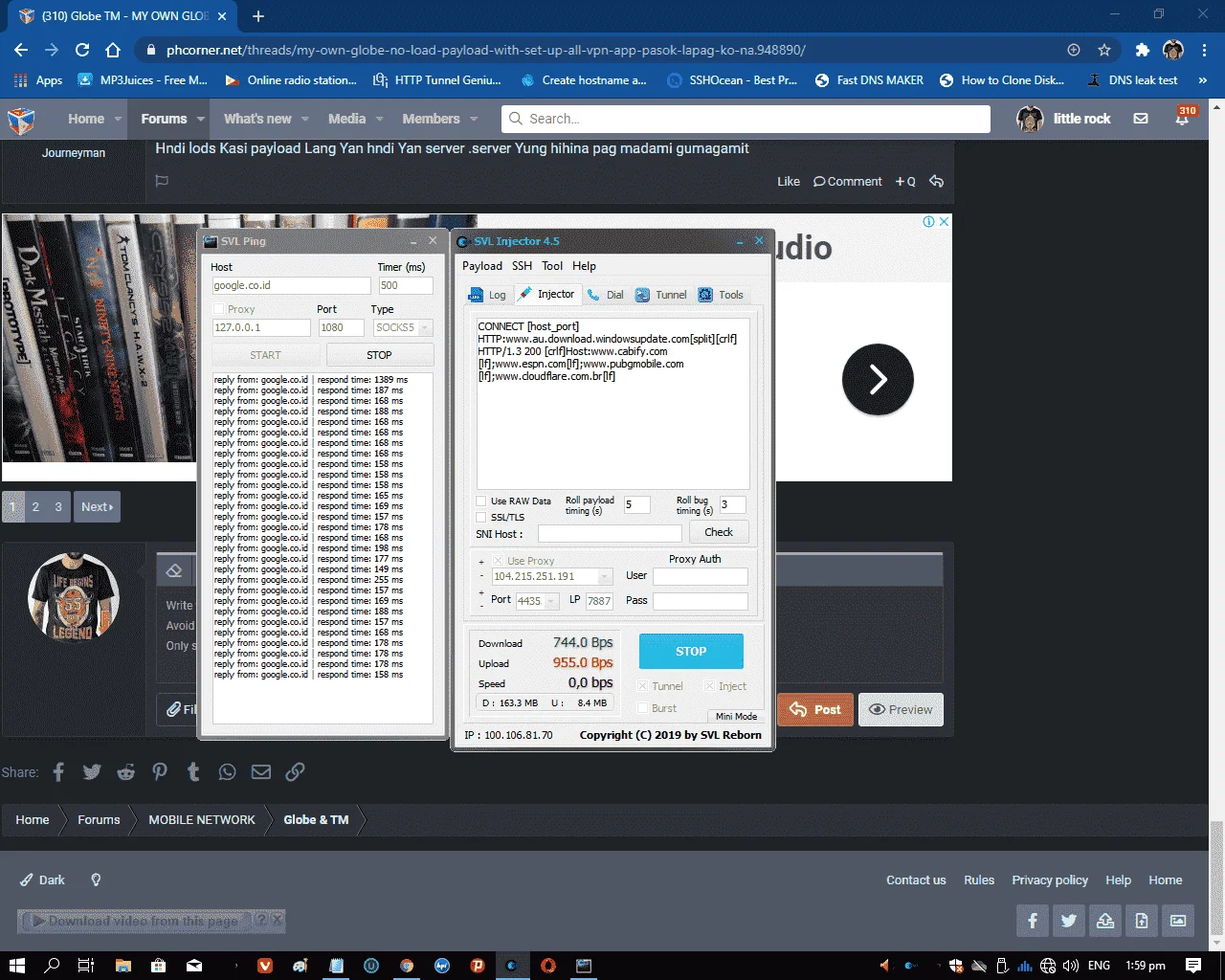The image size is (1225, 980).
Task: Click the Check button beside SNI Host
Action: 719,532
